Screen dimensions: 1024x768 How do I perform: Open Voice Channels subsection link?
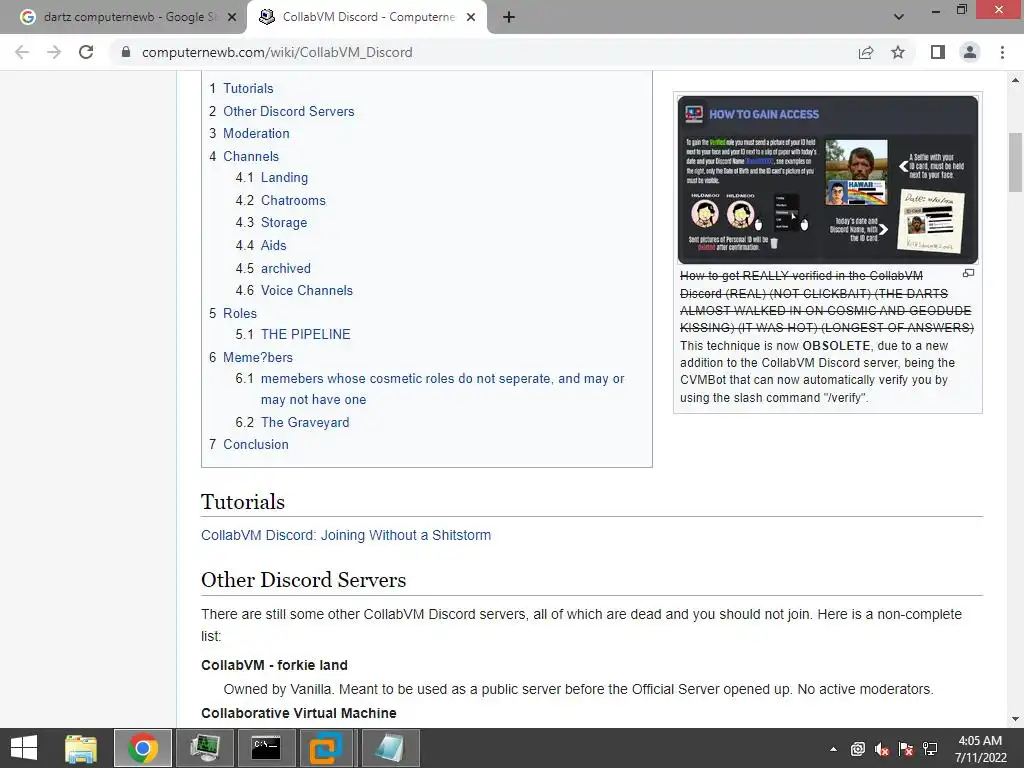307,290
